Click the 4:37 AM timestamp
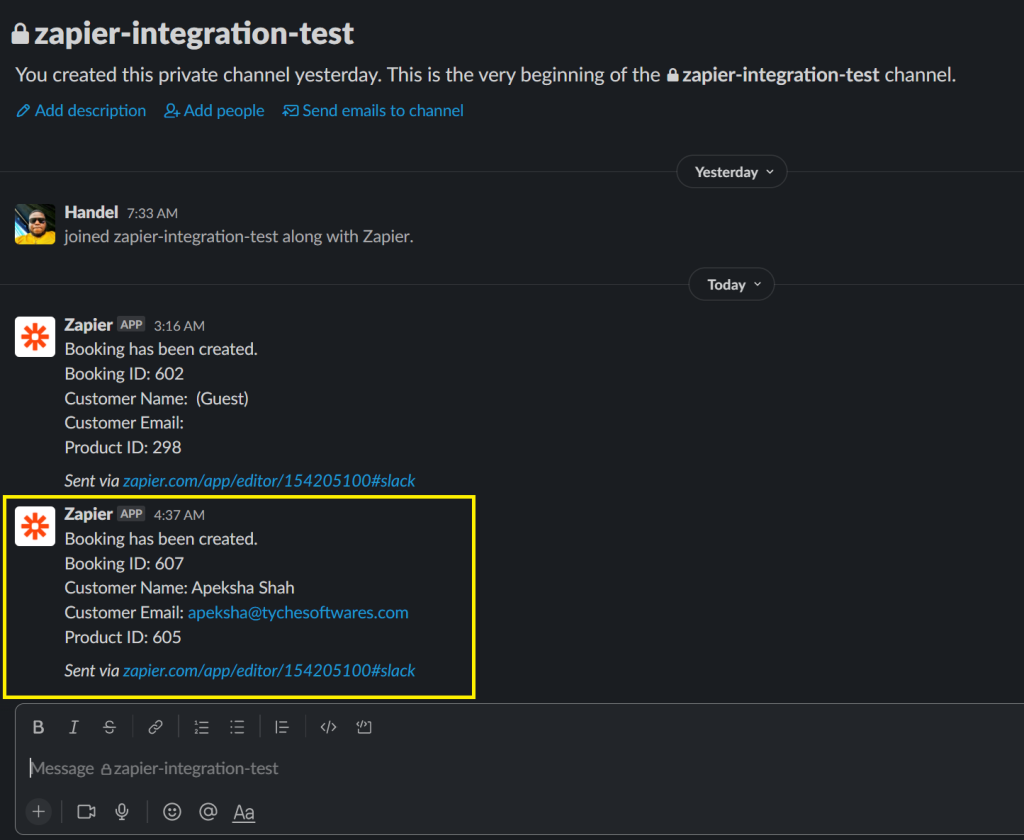Screen dimensions: 1024x840 [x=179, y=515]
